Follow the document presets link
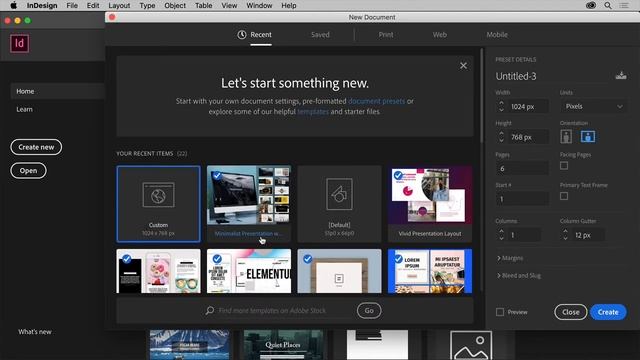 coord(376,101)
